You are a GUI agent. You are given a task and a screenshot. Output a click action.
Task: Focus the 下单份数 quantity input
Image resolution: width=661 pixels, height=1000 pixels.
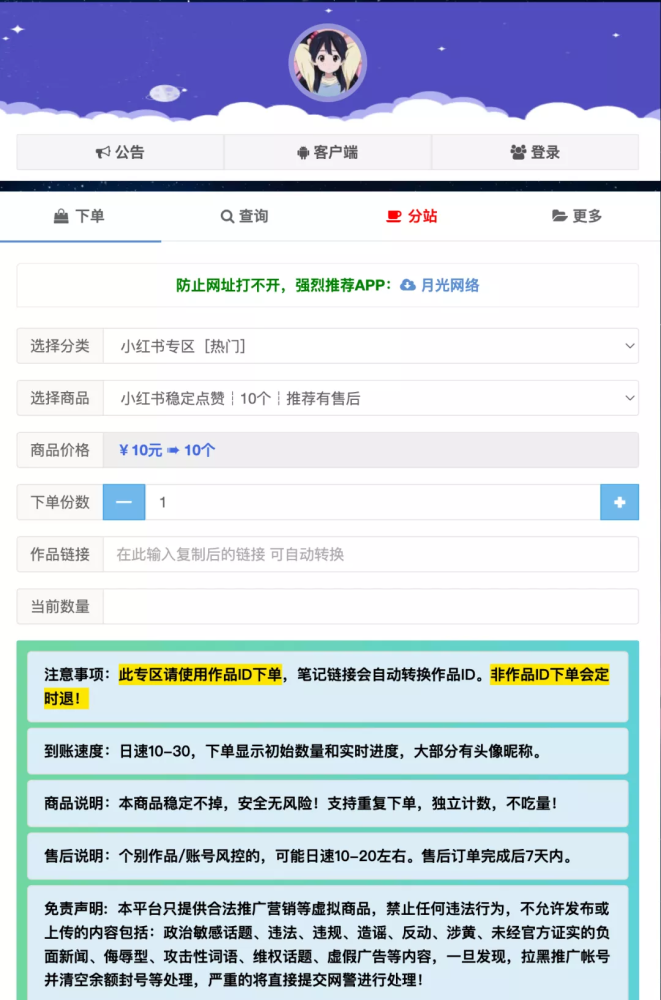(x=373, y=502)
